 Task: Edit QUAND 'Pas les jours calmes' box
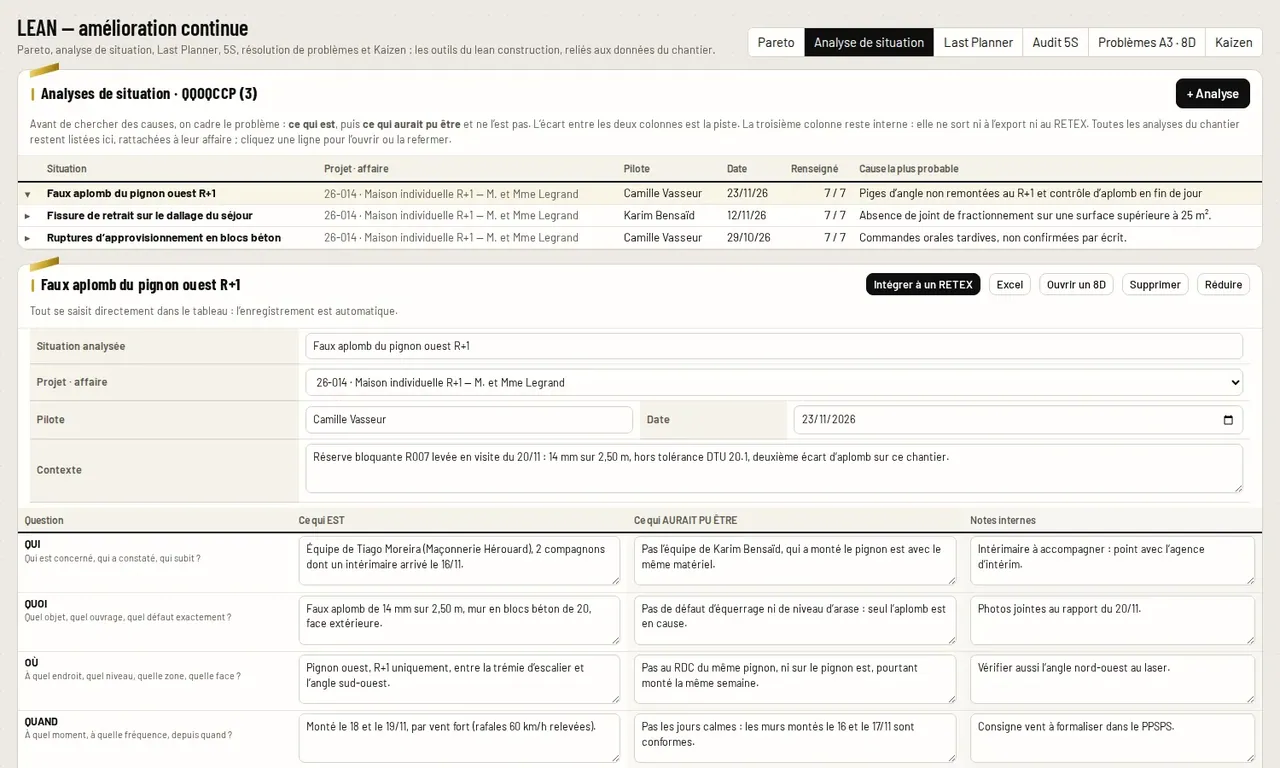795,738
